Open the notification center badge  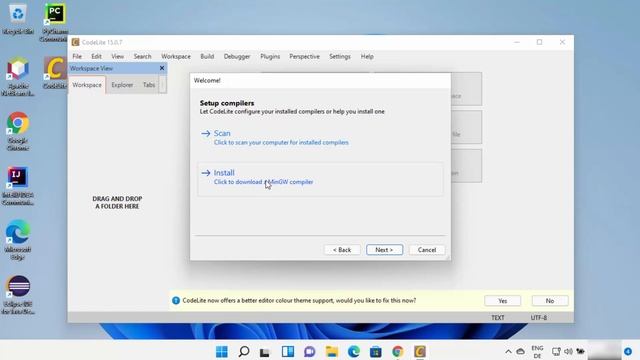tap(628, 351)
